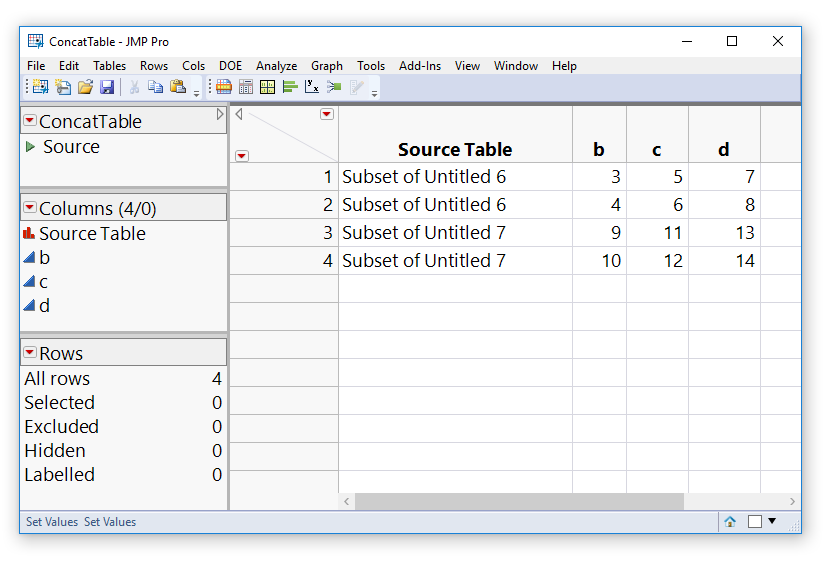The height and width of the screenshot is (565, 830).
Task: Select column b in the columns list
Action: coord(44,258)
